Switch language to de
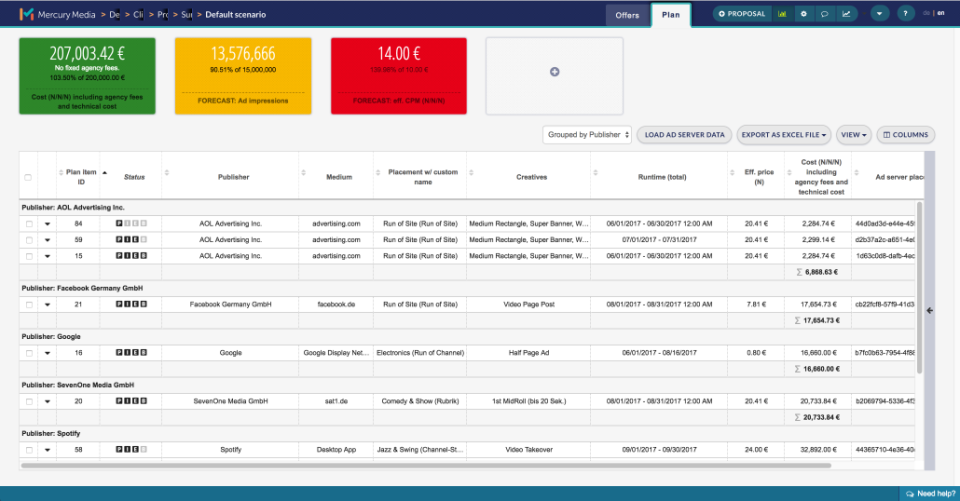This screenshot has height=501, width=960. click(x=926, y=13)
